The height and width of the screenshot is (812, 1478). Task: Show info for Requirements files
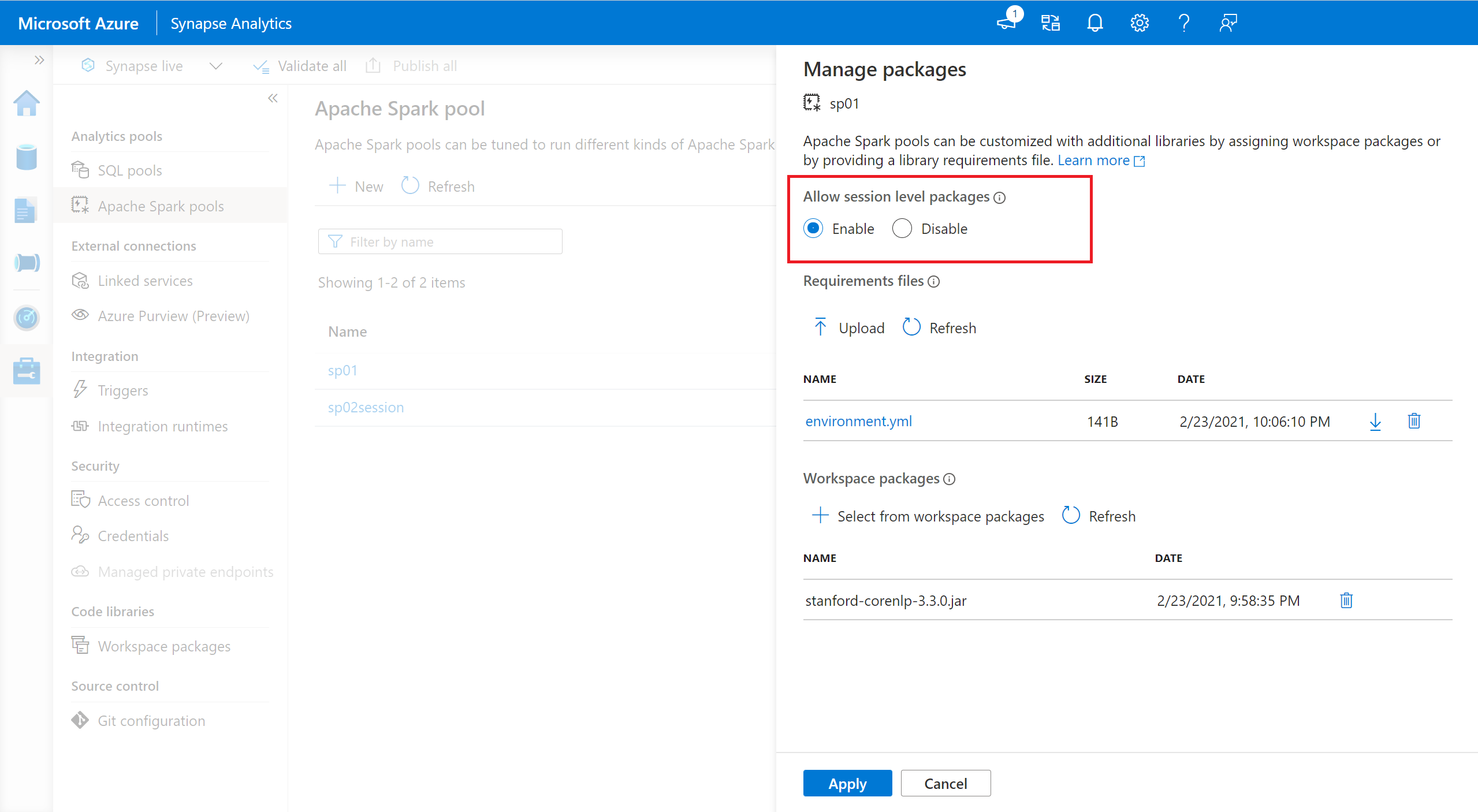pyautogui.click(x=934, y=281)
